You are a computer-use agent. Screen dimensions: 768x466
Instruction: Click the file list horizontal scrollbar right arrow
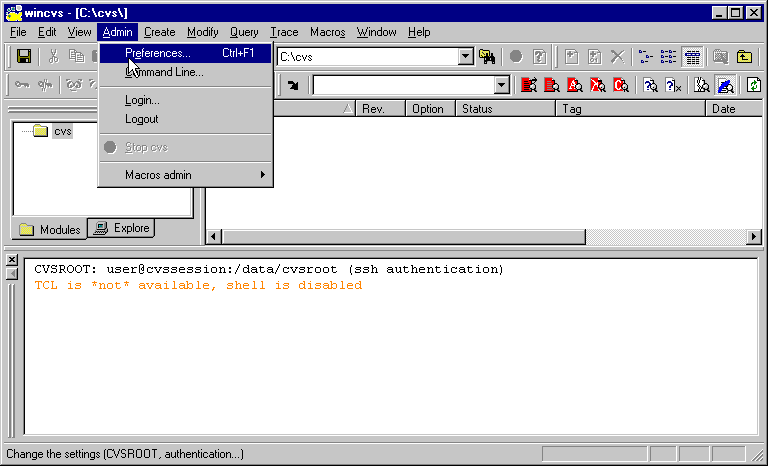tap(754, 237)
